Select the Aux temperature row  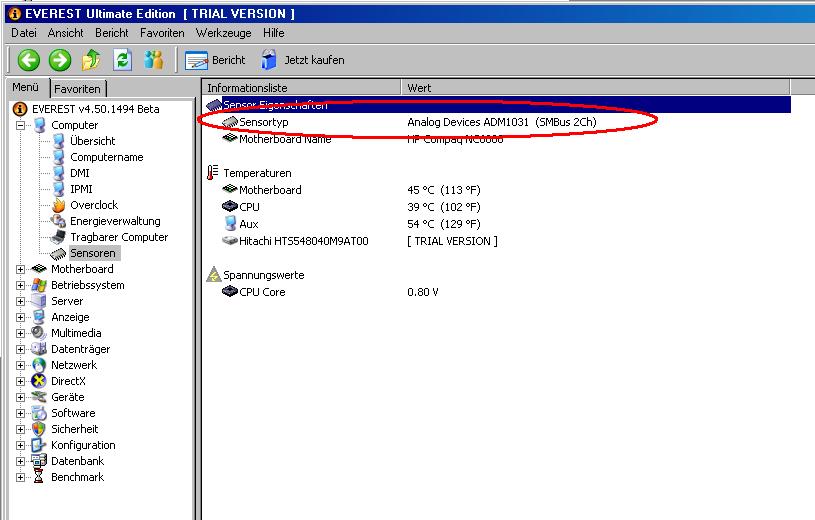pyautogui.click(x=498, y=225)
